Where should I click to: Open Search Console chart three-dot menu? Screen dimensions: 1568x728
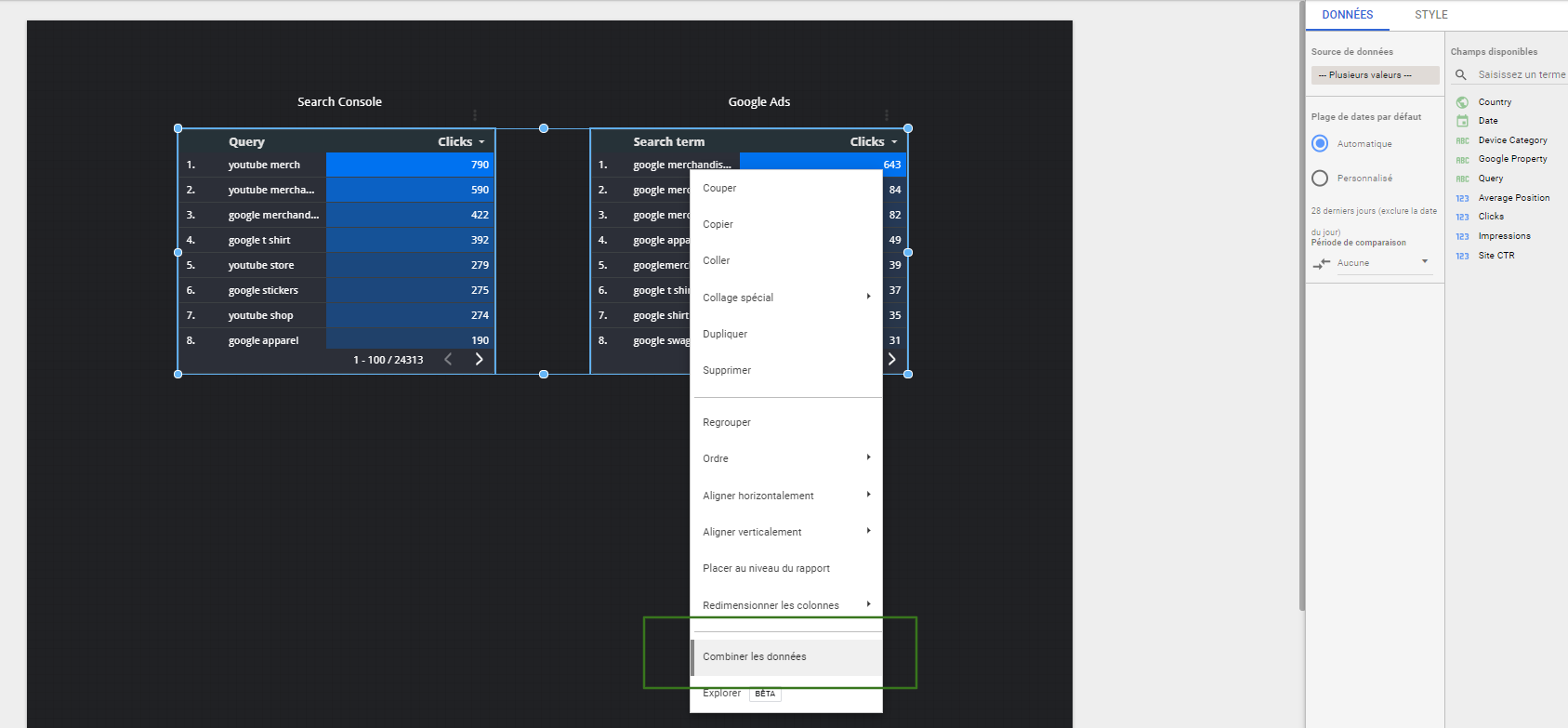tap(475, 115)
